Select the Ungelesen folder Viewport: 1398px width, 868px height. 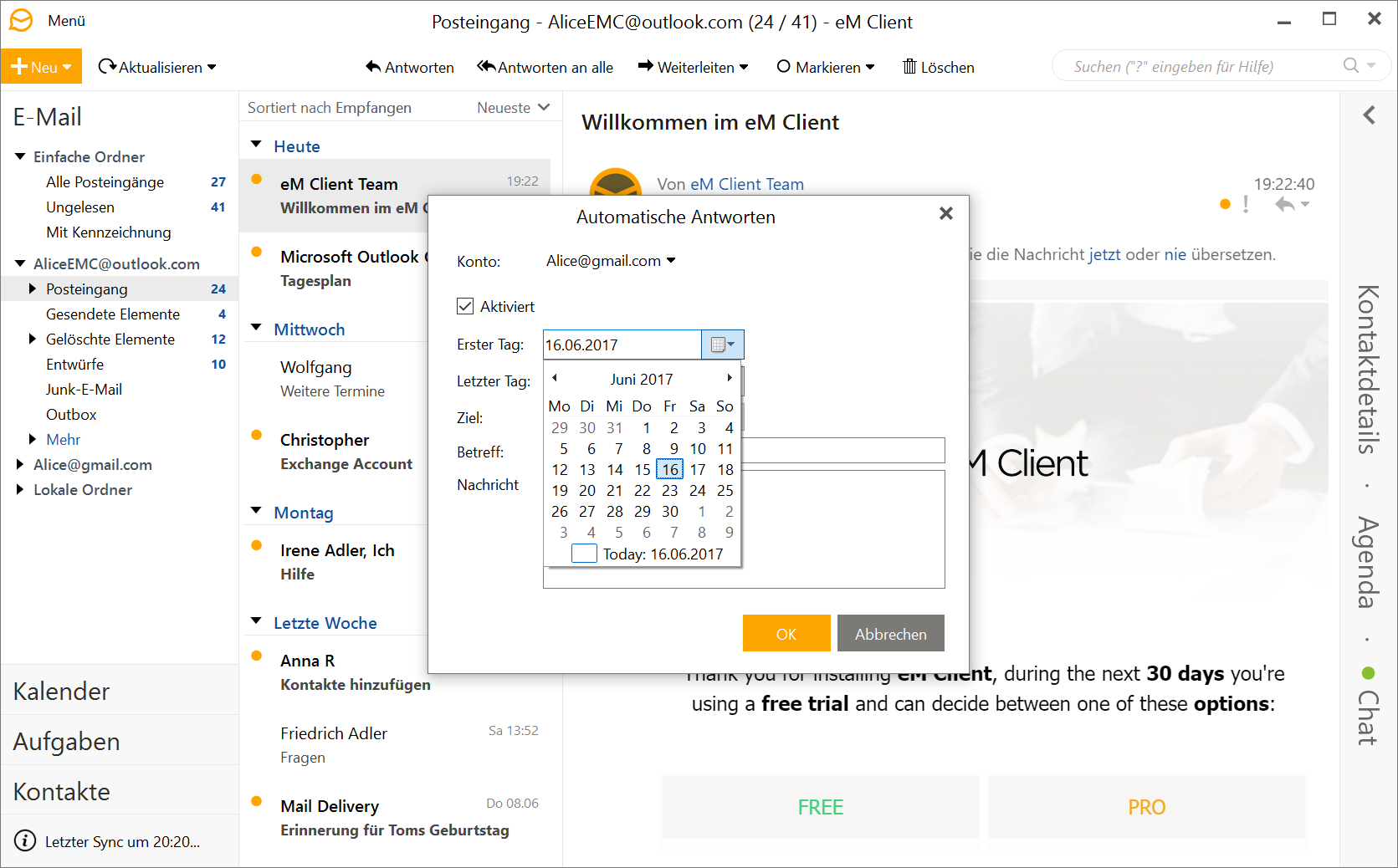[80, 207]
